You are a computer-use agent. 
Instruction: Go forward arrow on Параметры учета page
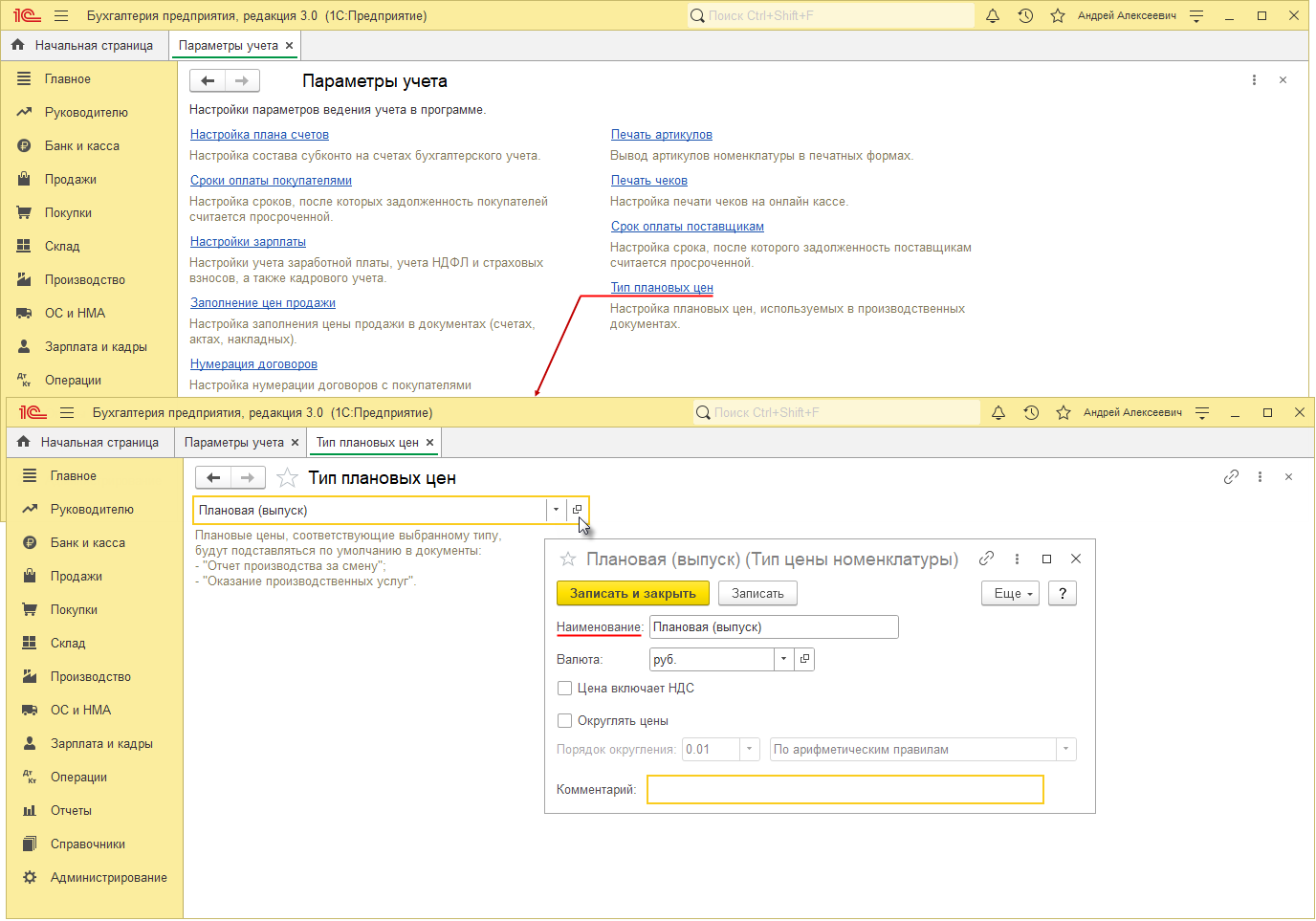pyautogui.click(x=242, y=80)
